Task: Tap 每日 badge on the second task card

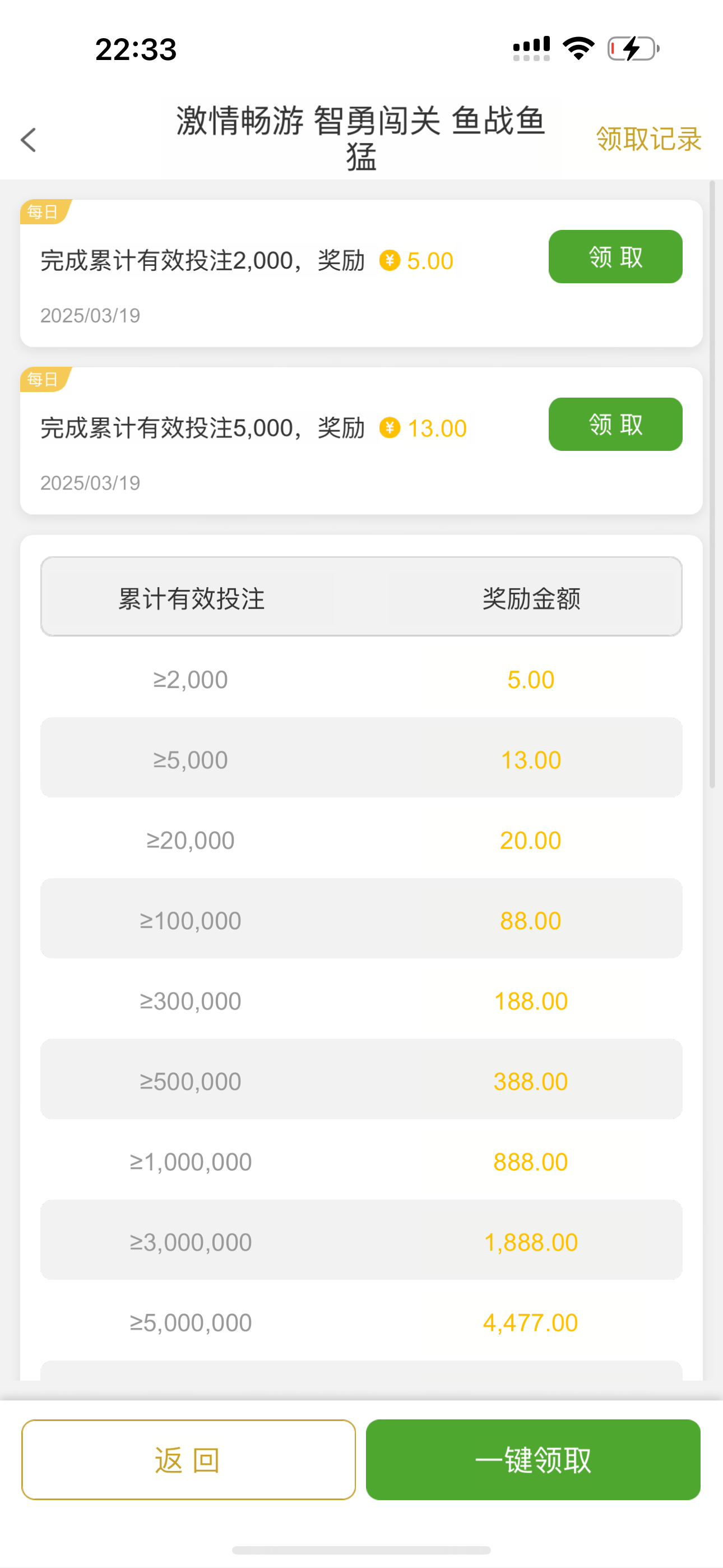Action: pos(43,379)
